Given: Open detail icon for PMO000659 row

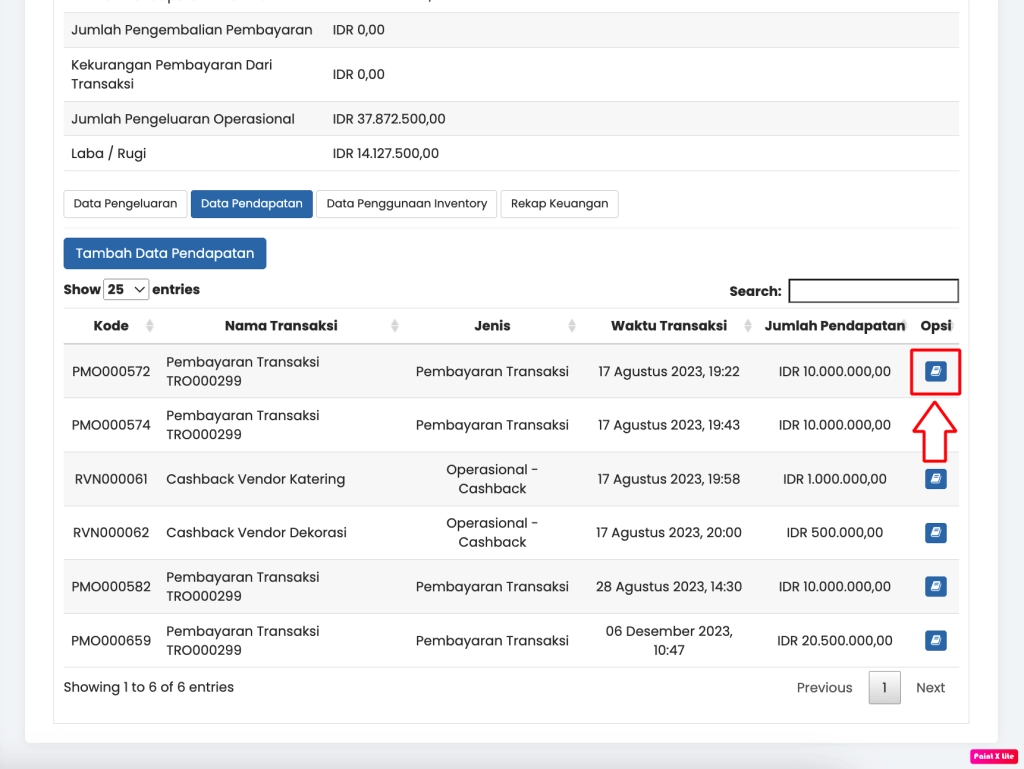Looking at the screenshot, I should [935, 640].
